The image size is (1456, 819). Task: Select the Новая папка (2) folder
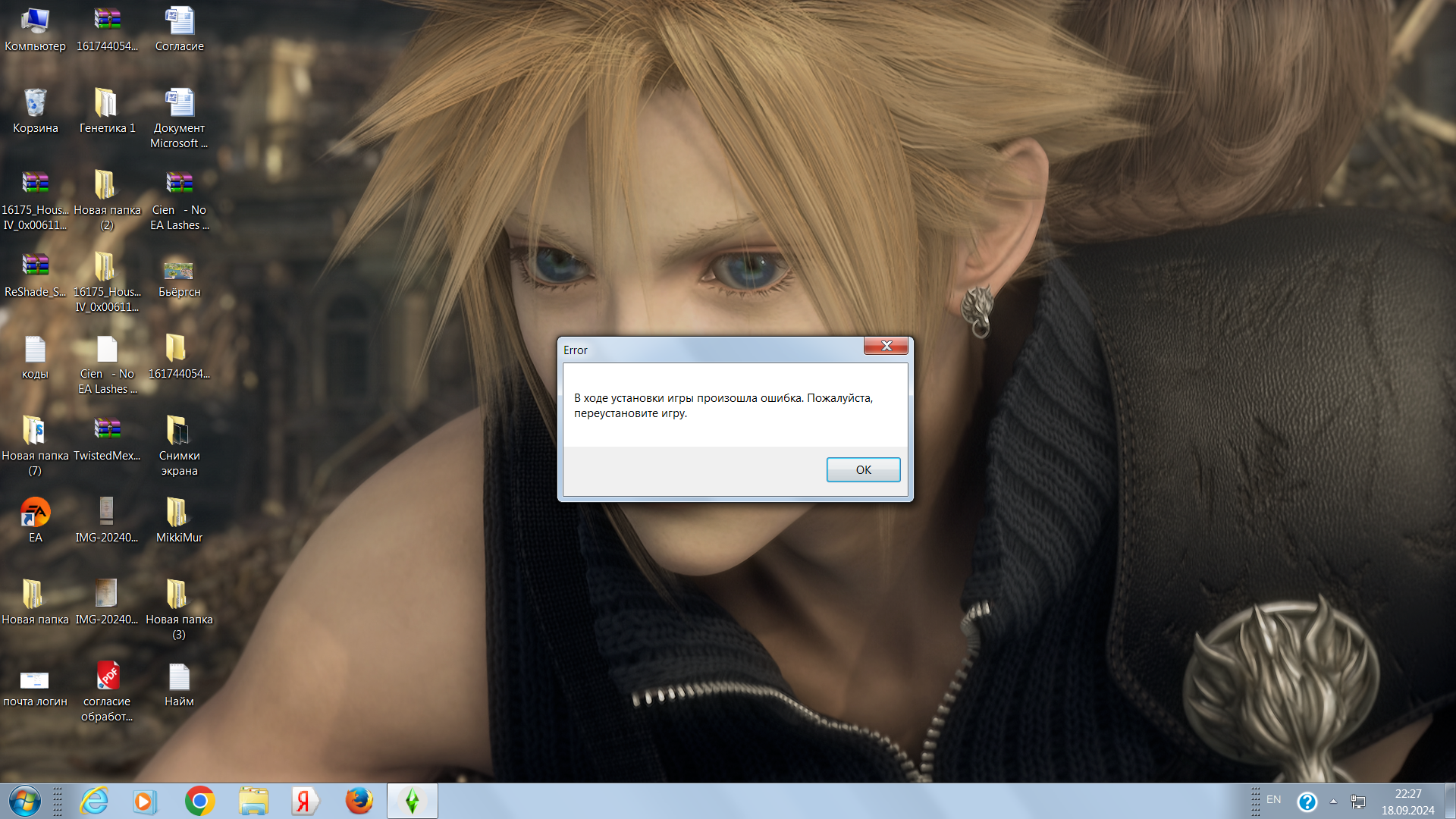pos(107,201)
